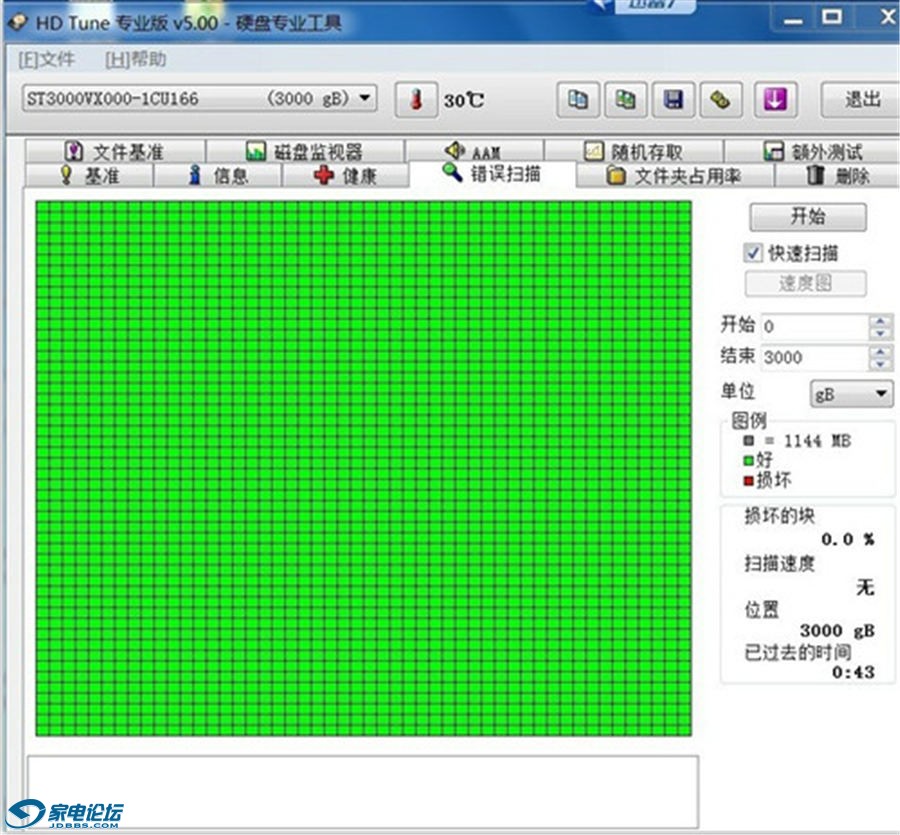Open the 随机存取 tab

point(634,152)
